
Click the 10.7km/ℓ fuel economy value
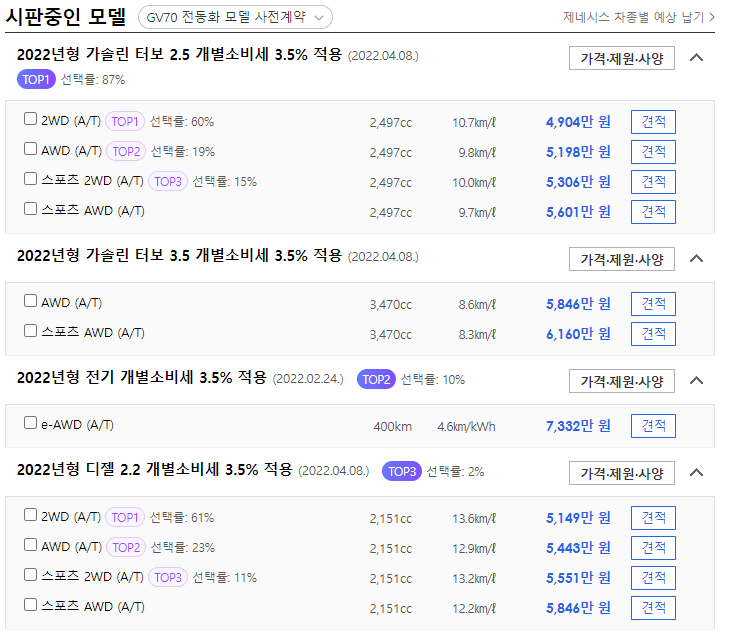474,123
